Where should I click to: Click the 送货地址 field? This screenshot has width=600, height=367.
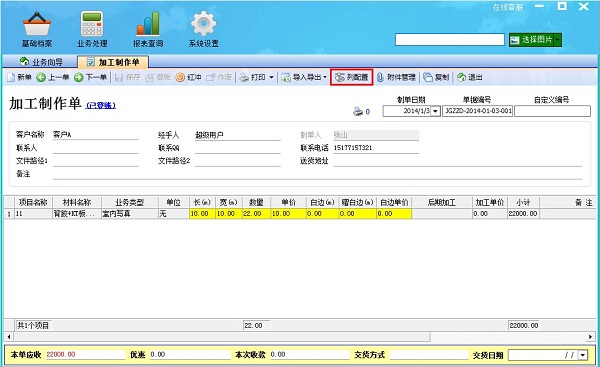pyautogui.click(x=458, y=161)
